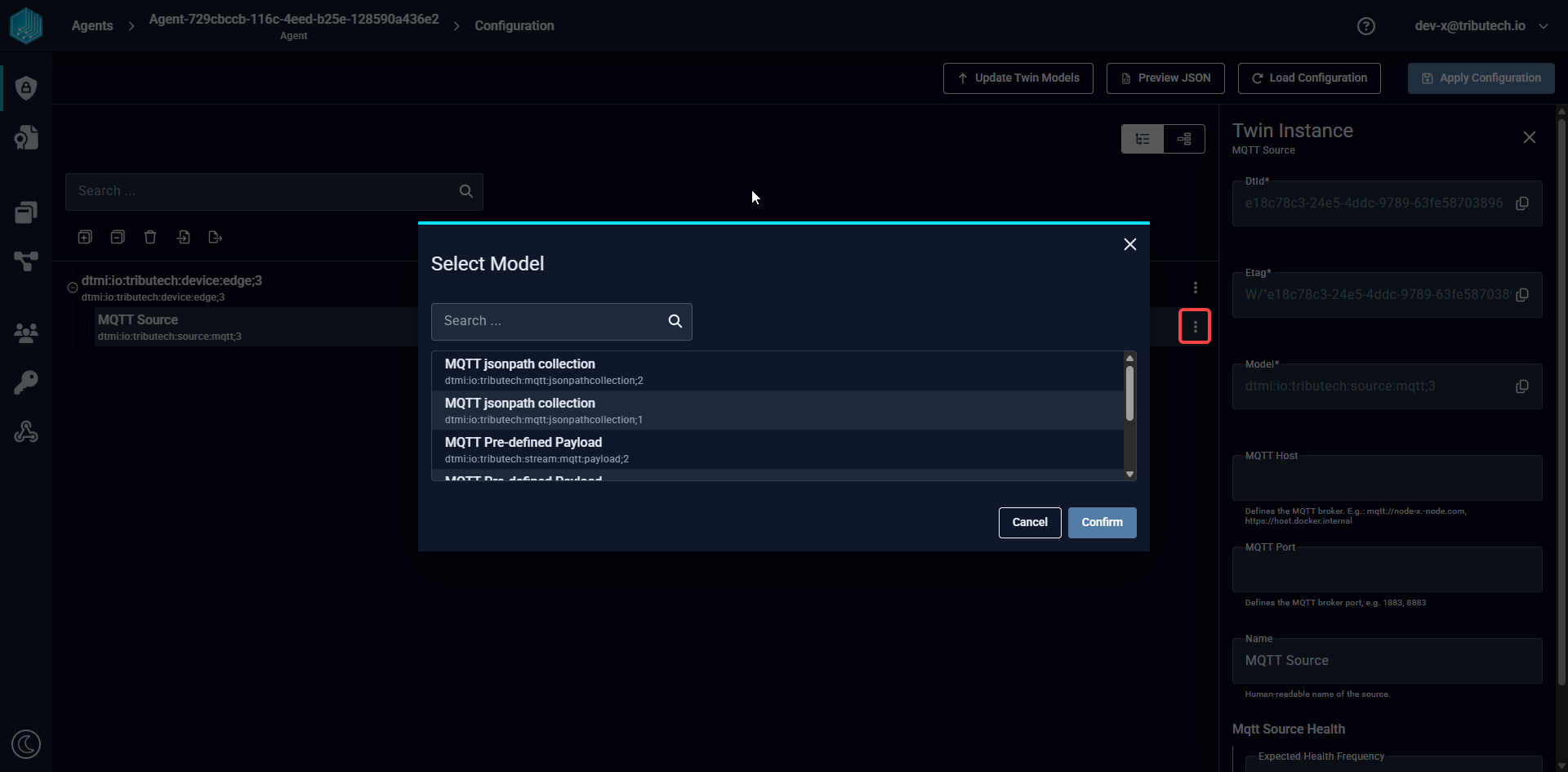Click the Apply Configuration button
This screenshot has width=1568, height=772.
(1481, 78)
